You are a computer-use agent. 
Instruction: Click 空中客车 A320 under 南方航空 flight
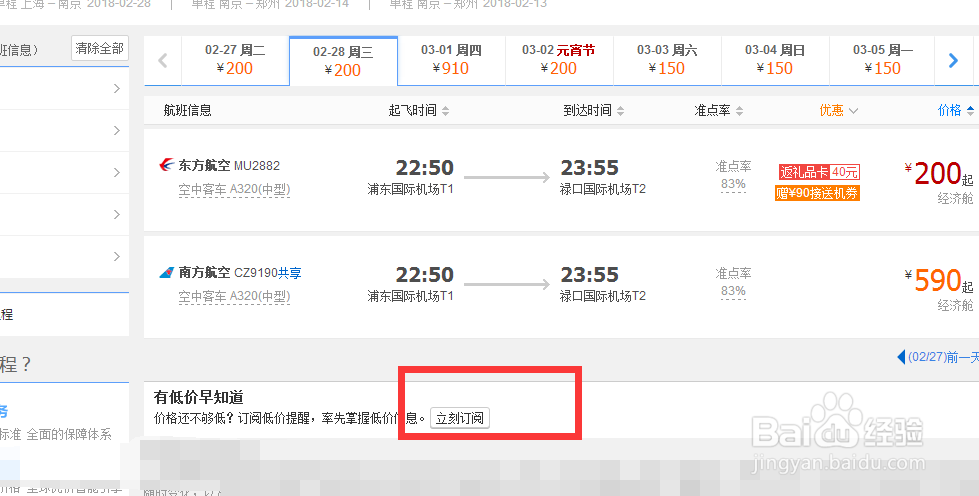pyautogui.click(x=234, y=296)
